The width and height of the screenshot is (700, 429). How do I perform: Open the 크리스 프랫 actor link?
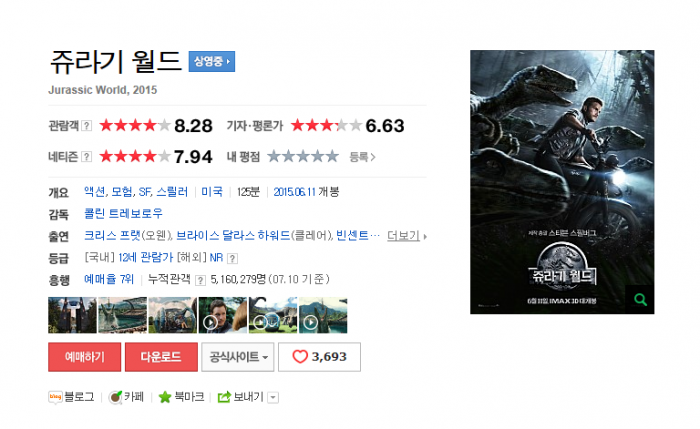pos(112,235)
